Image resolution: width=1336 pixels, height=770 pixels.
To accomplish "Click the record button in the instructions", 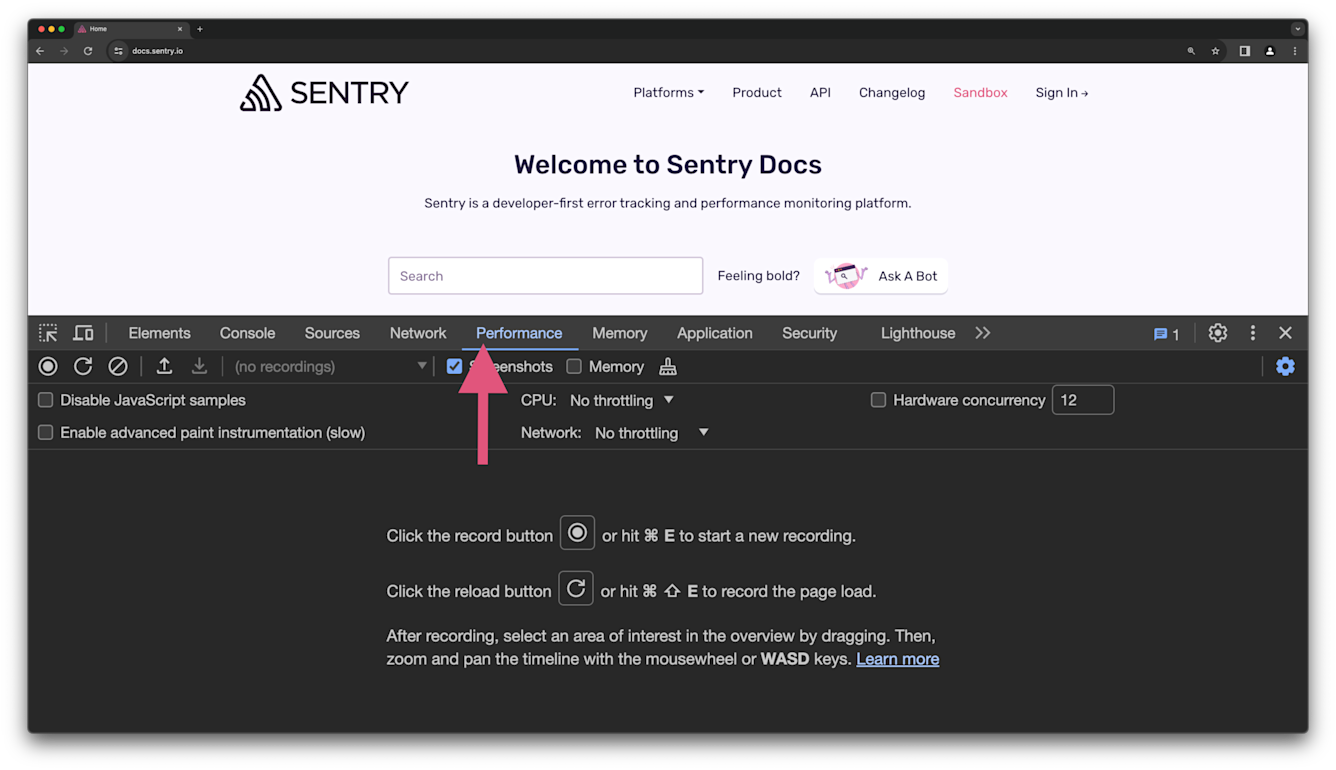I will point(577,533).
